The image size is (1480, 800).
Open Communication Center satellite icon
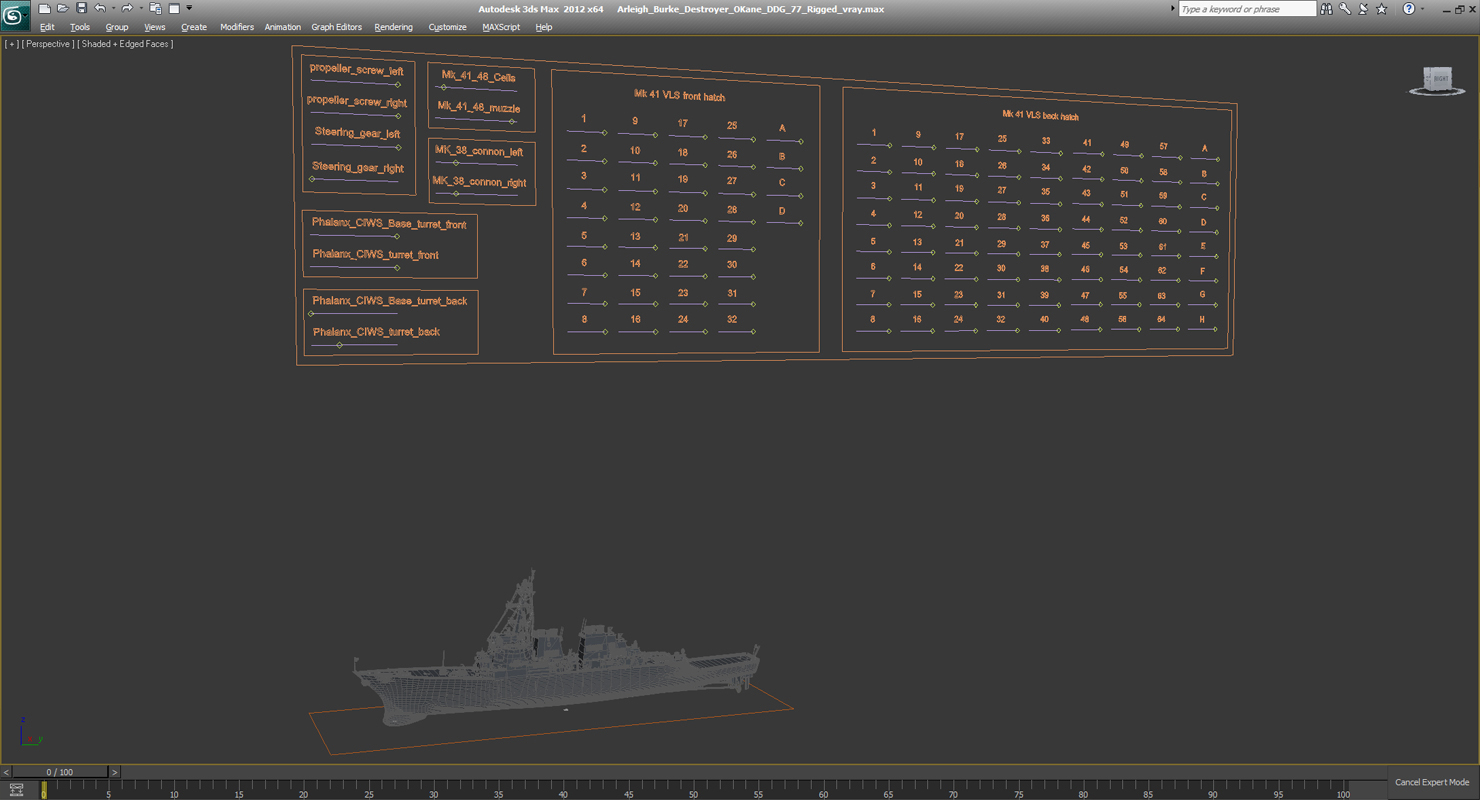click(1363, 9)
